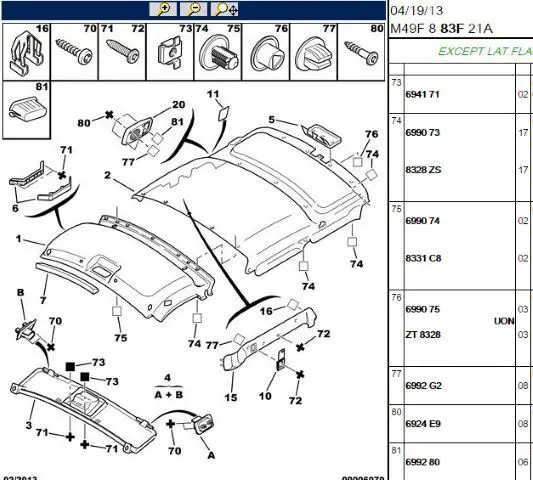Image resolution: width=533 pixels, height=480 pixels.
Task: Click the zoom in magnifier icon
Action: (x=163, y=9)
